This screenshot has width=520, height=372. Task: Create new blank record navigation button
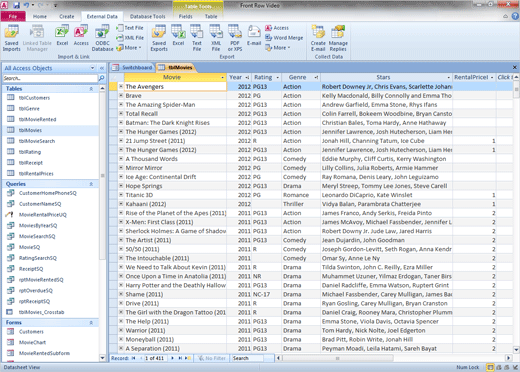pyautogui.click(x=188, y=358)
